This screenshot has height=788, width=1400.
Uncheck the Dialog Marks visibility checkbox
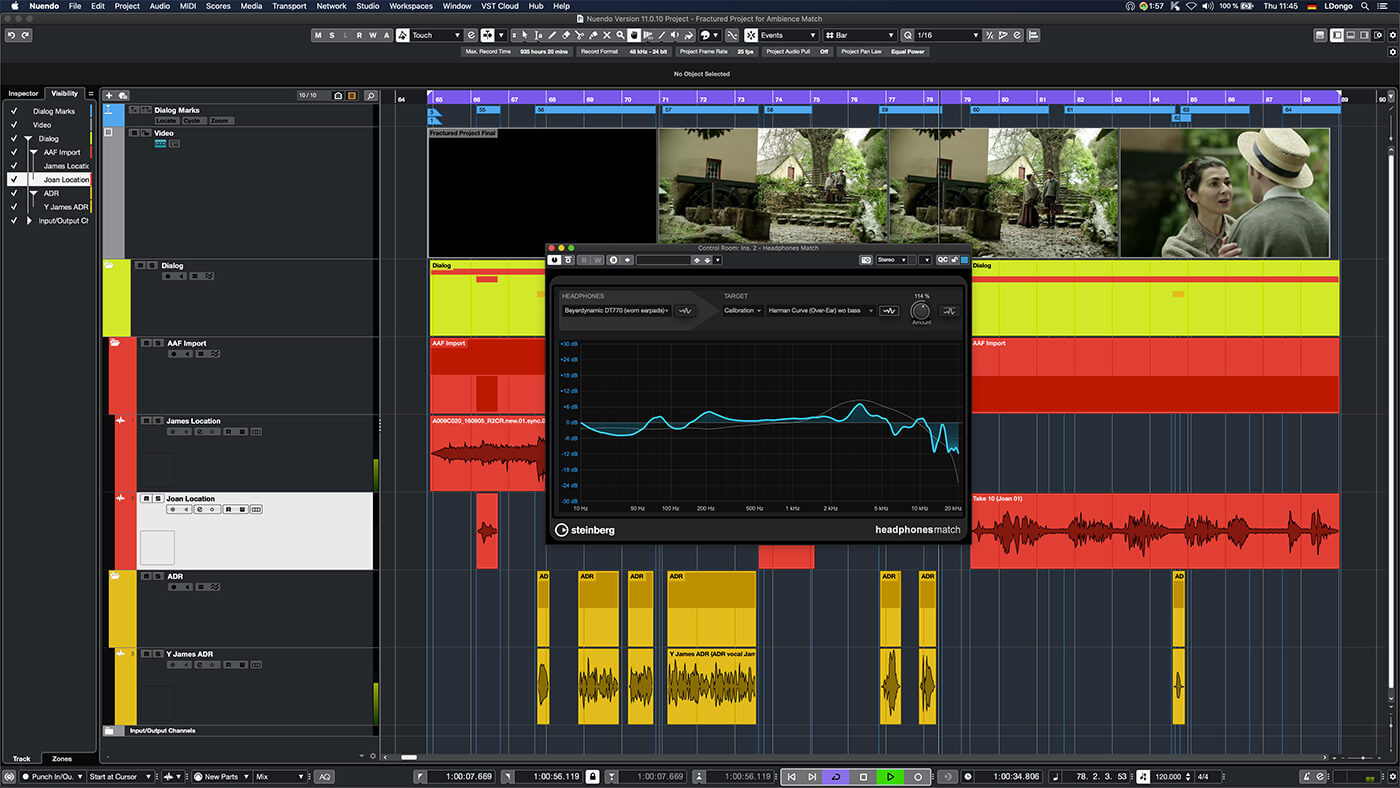click(x=14, y=111)
